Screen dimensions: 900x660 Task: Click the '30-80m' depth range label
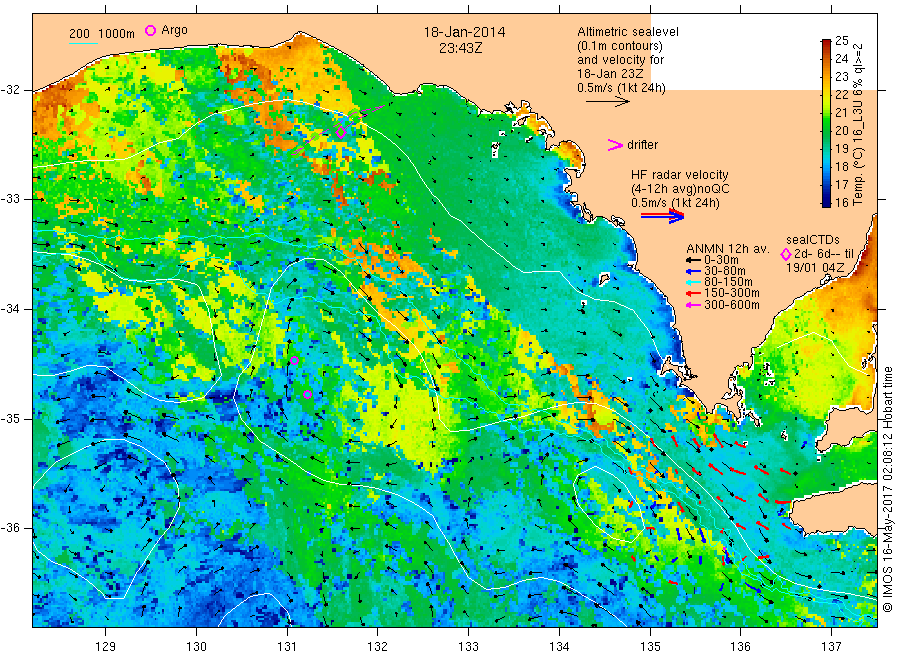pos(725,271)
